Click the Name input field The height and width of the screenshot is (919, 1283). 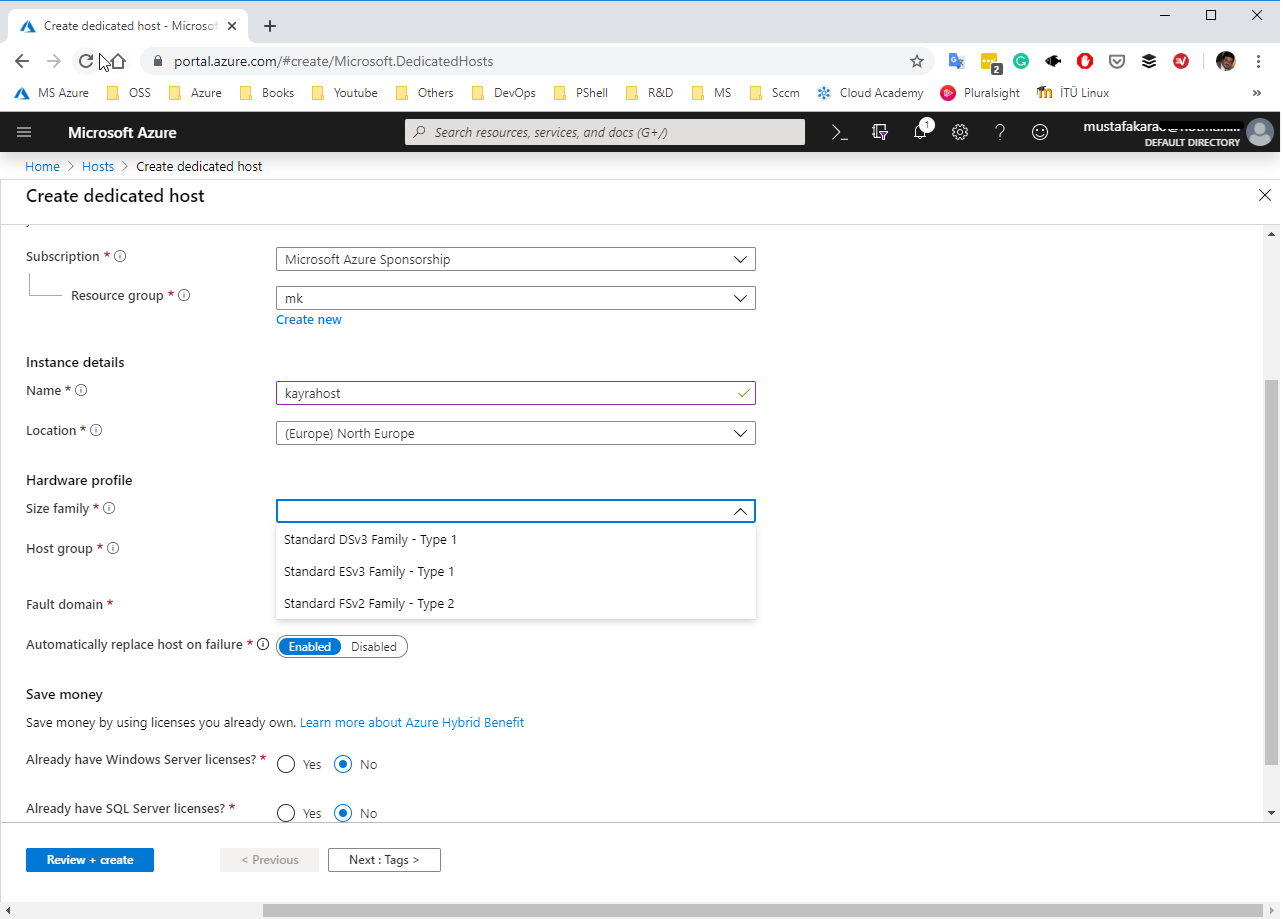point(505,393)
